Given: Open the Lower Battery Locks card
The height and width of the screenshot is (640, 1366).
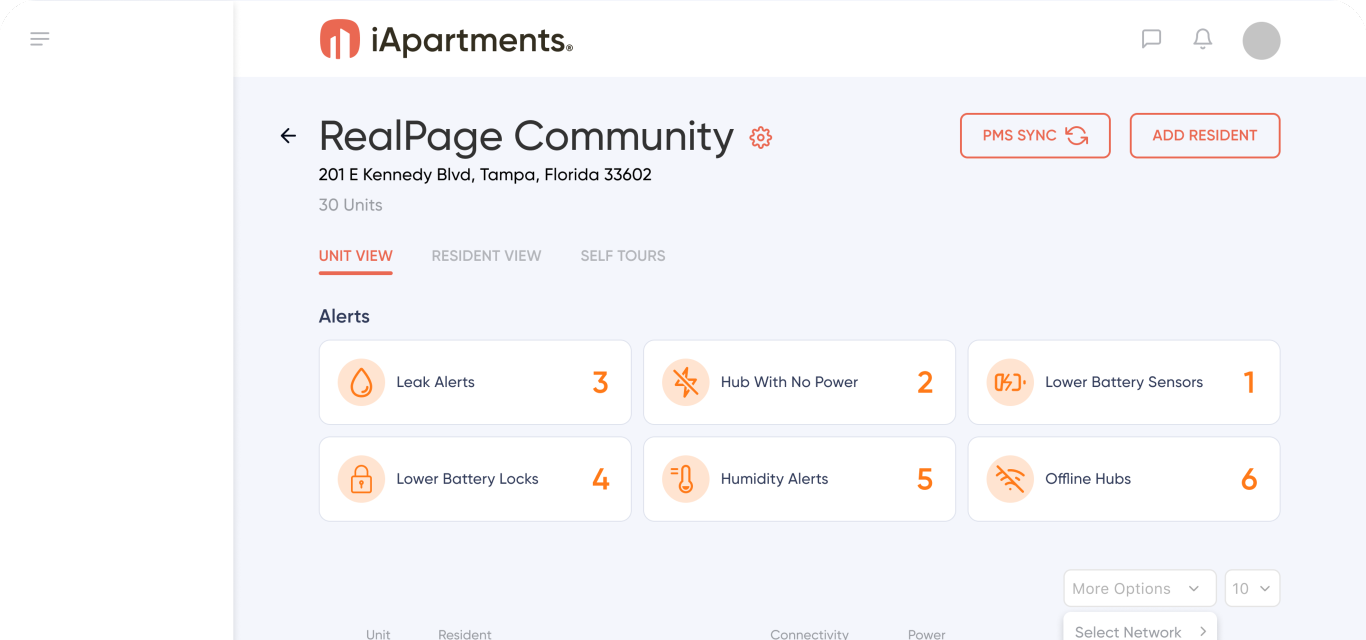Looking at the screenshot, I should pyautogui.click(x=475, y=479).
